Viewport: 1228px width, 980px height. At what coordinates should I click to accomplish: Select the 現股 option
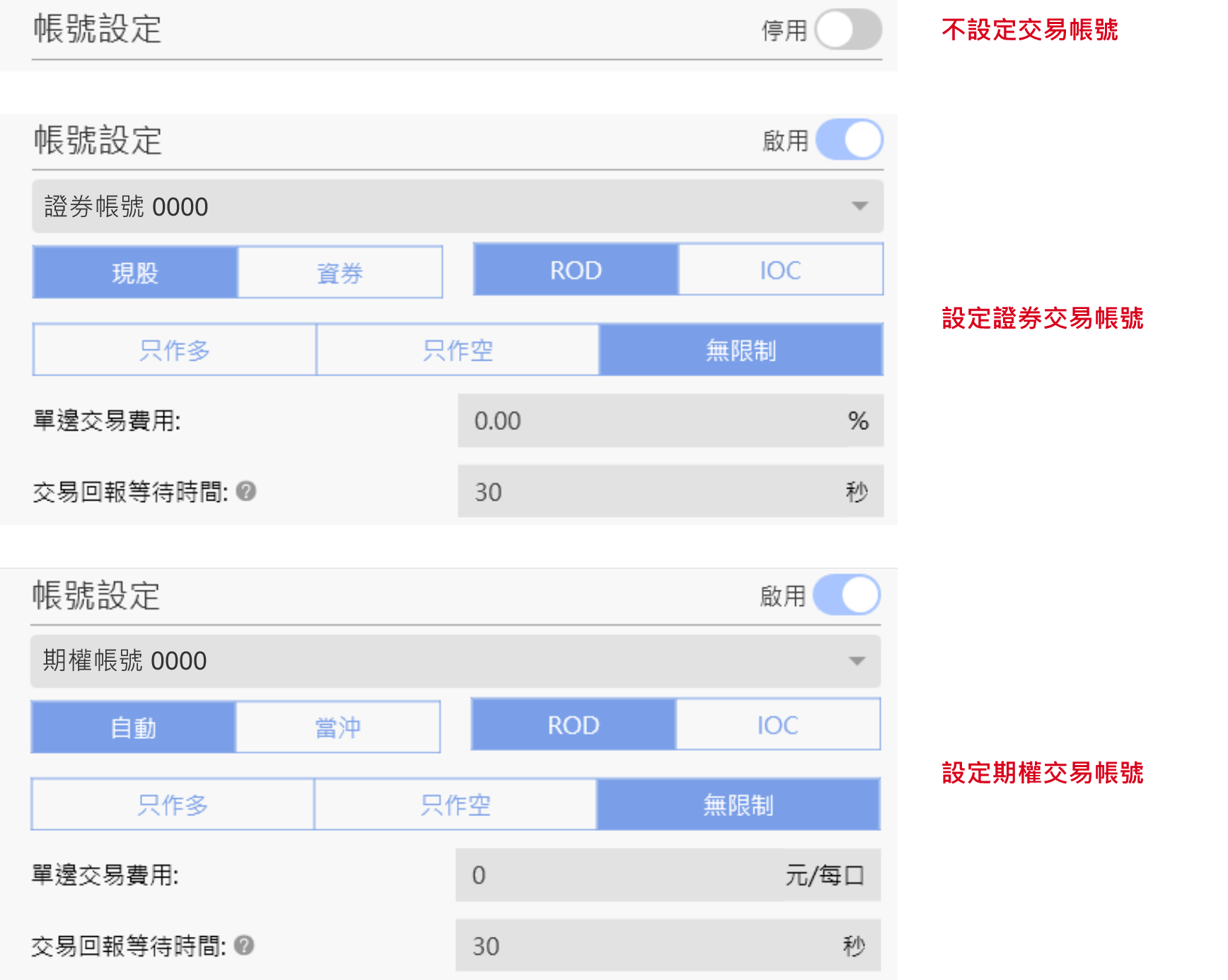click(135, 272)
